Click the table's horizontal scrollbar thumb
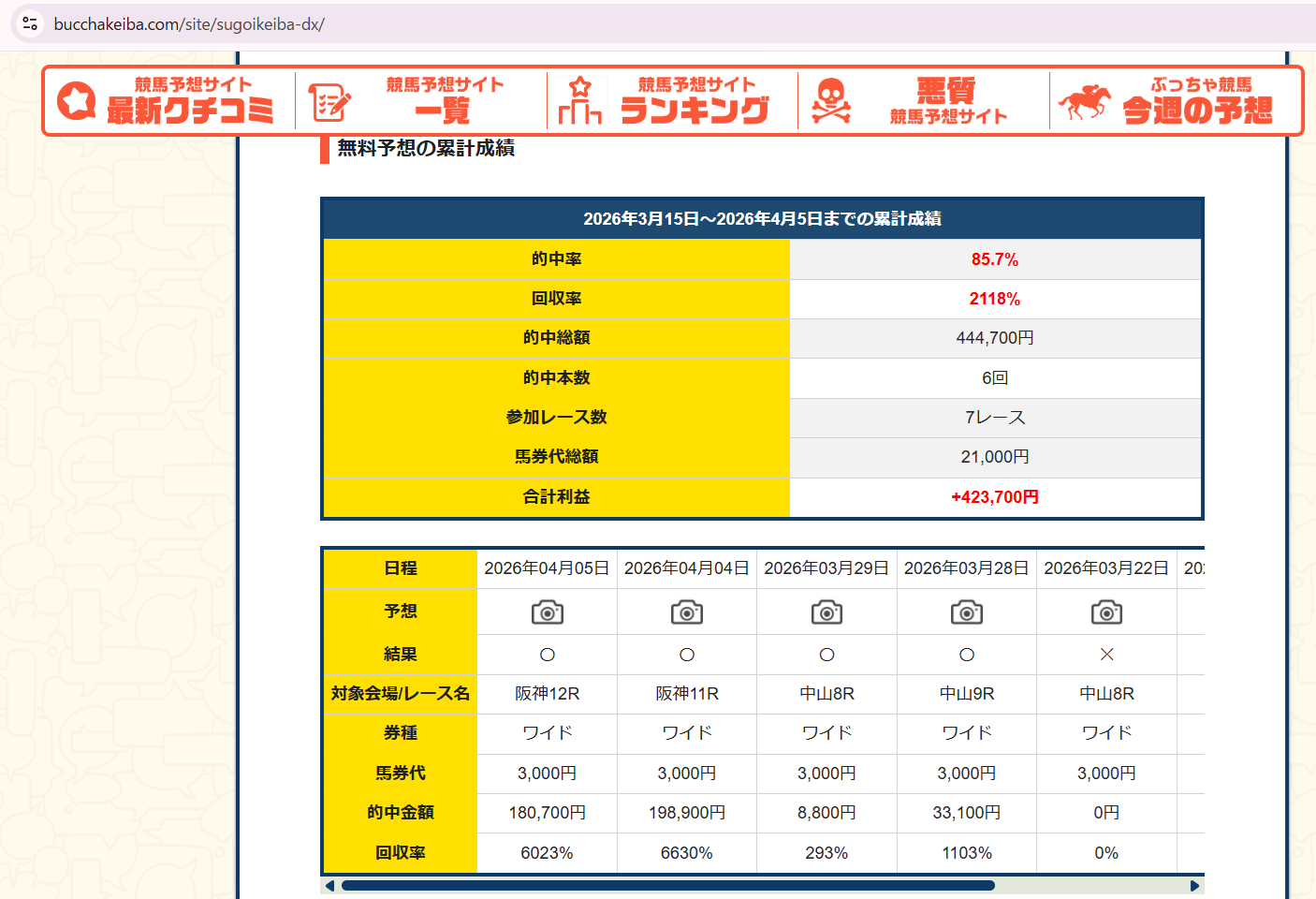This screenshot has height=899, width=1316. 667,886
